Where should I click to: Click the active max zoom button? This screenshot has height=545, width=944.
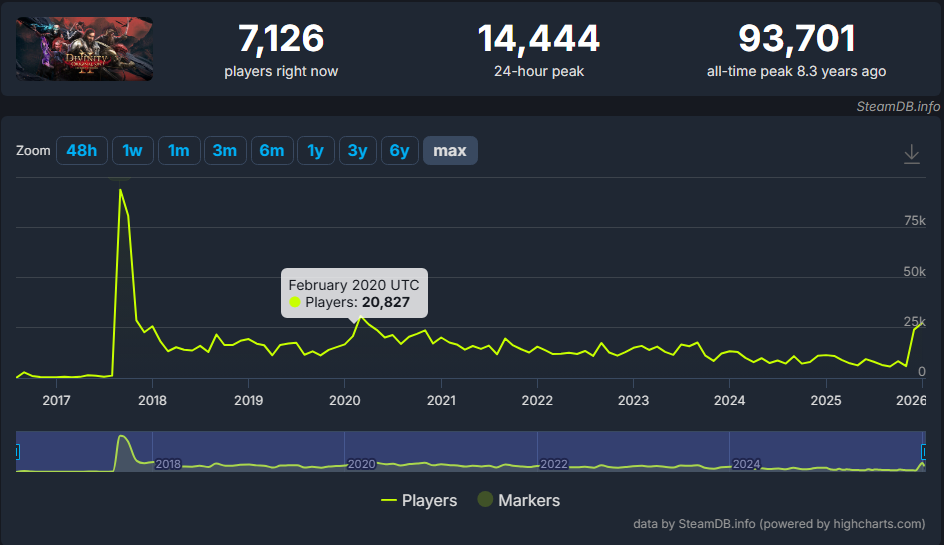pos(450,151)
